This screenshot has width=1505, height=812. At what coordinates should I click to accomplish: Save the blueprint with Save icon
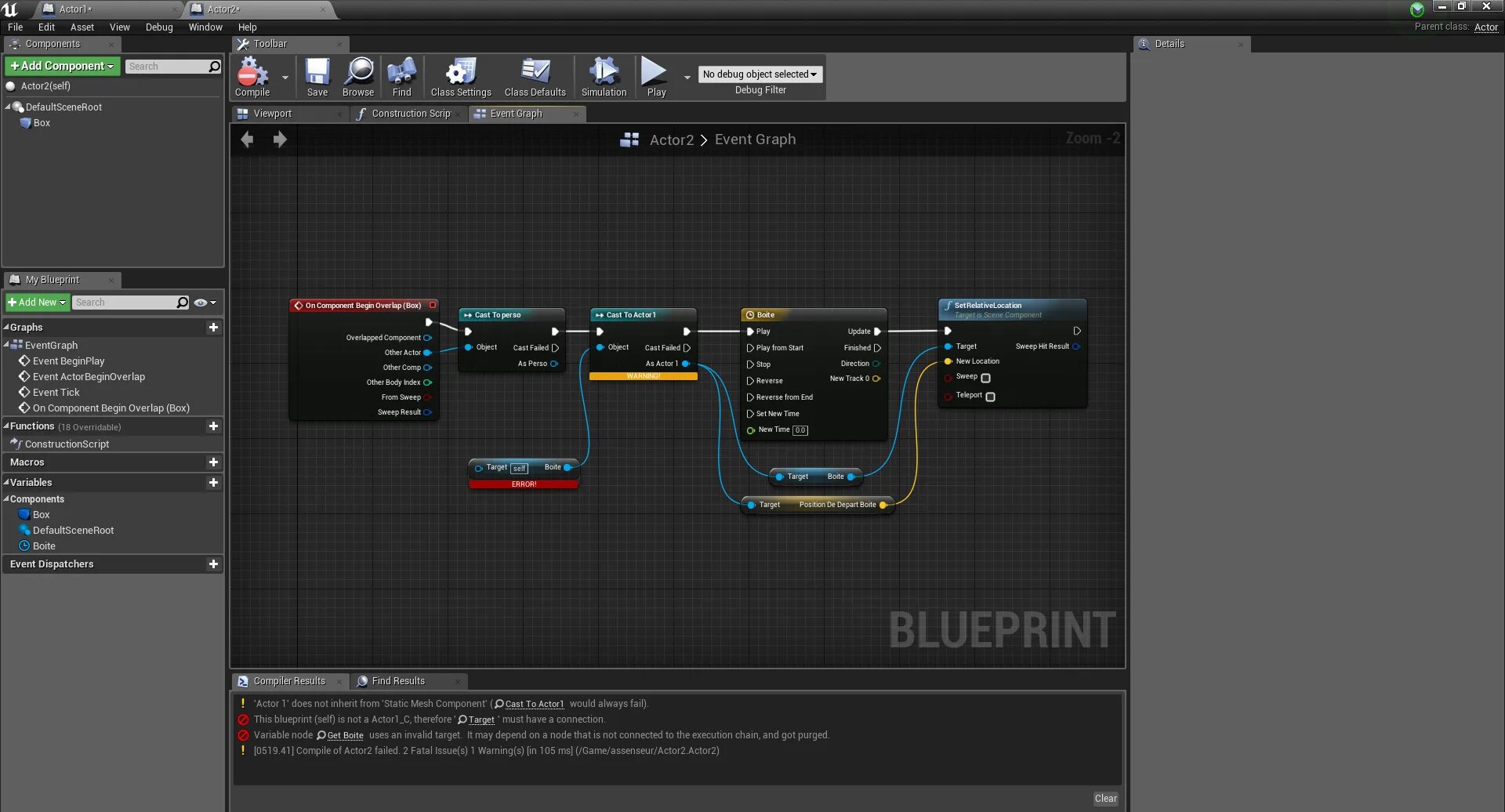[x=317, y=76]
